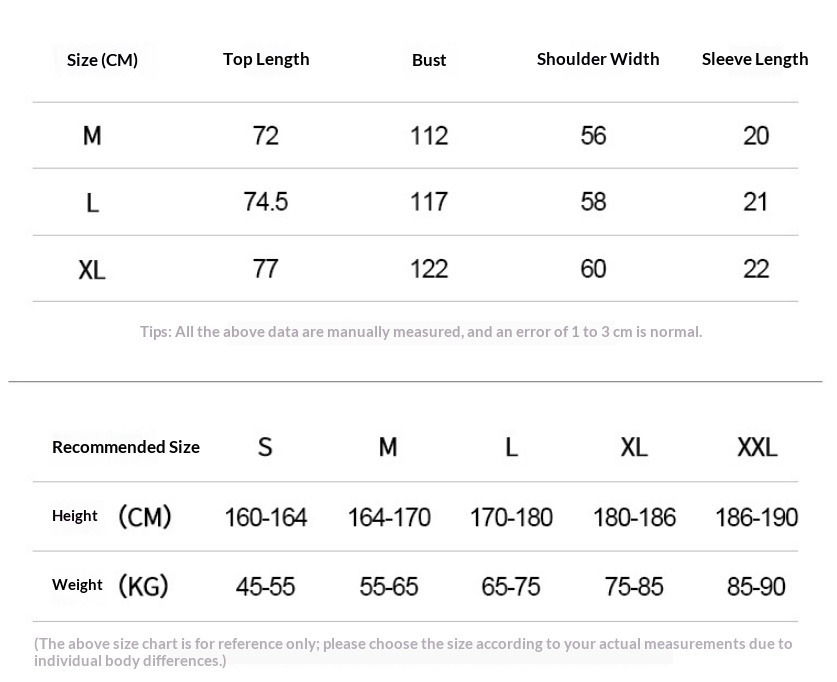Screen dimensions: 837x682
Task: Click the Bust column header
Action: point(429,60)
